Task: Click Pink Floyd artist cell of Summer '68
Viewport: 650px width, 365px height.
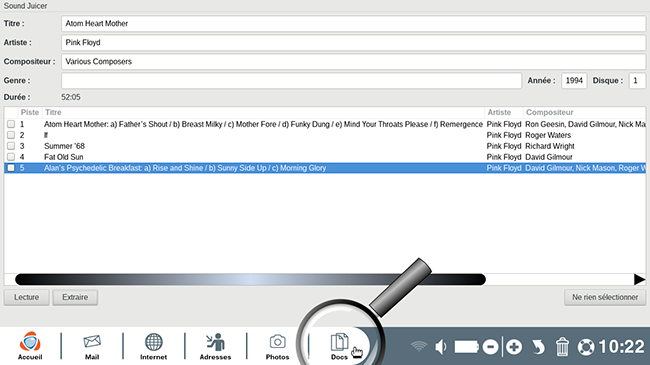Action: pyautogui.click(x=504, y=146)
